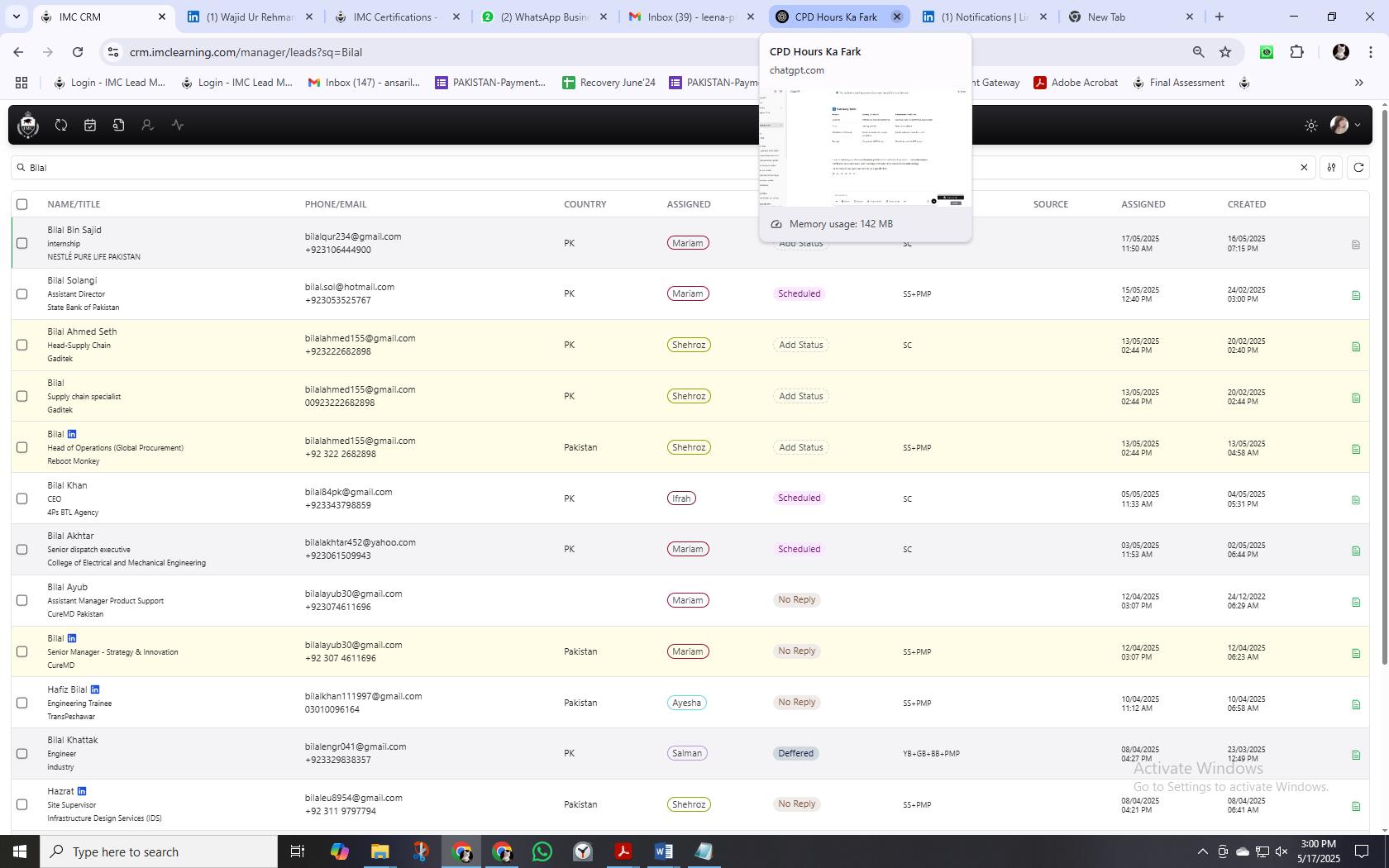Switch to the New Tab tab

1131,17
